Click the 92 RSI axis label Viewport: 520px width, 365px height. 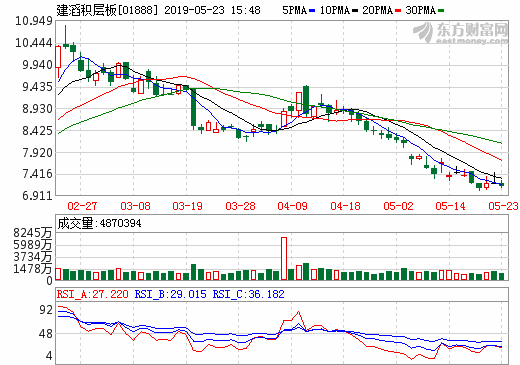[46, 310]
